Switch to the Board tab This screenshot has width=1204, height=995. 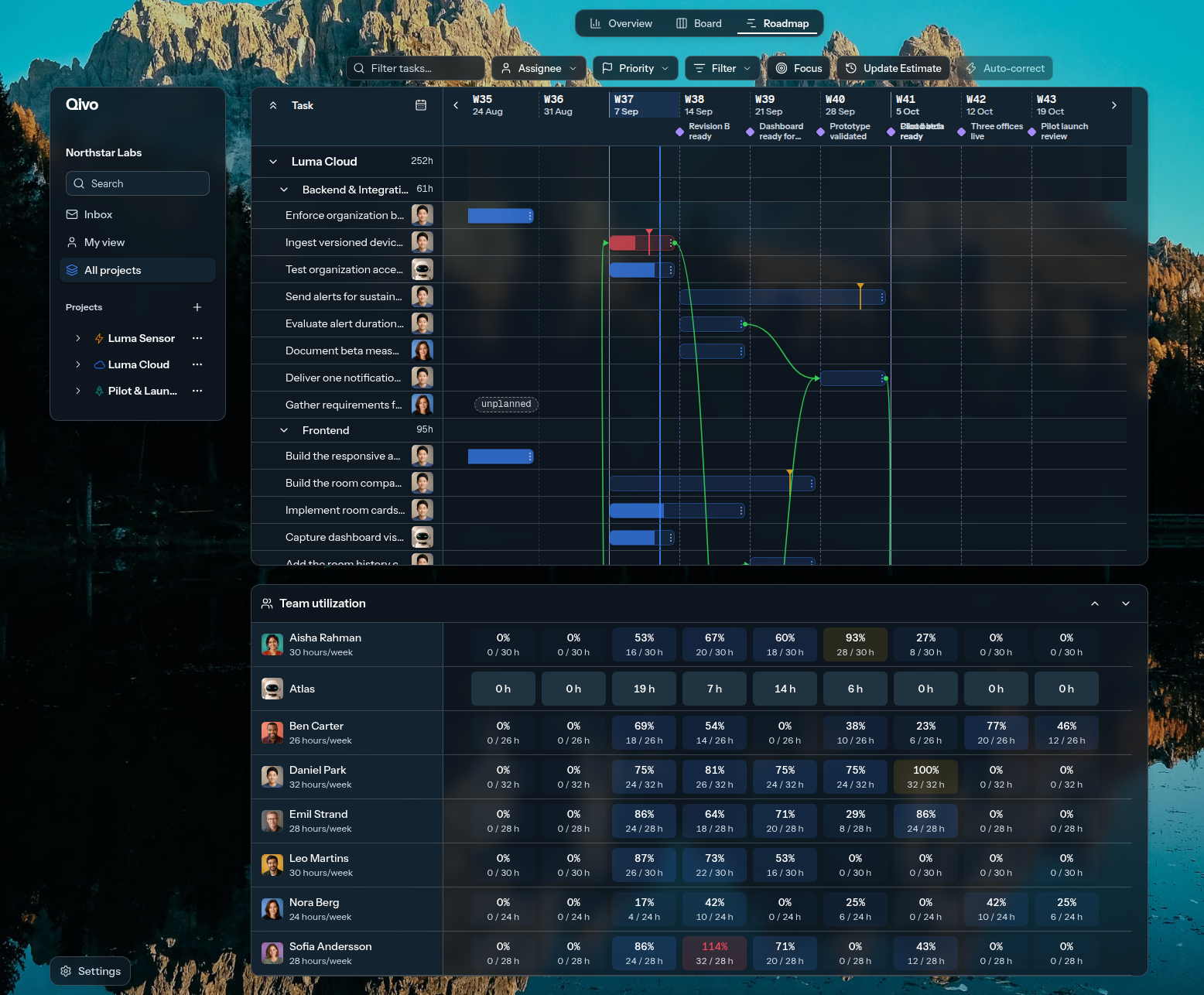point(699,23)
